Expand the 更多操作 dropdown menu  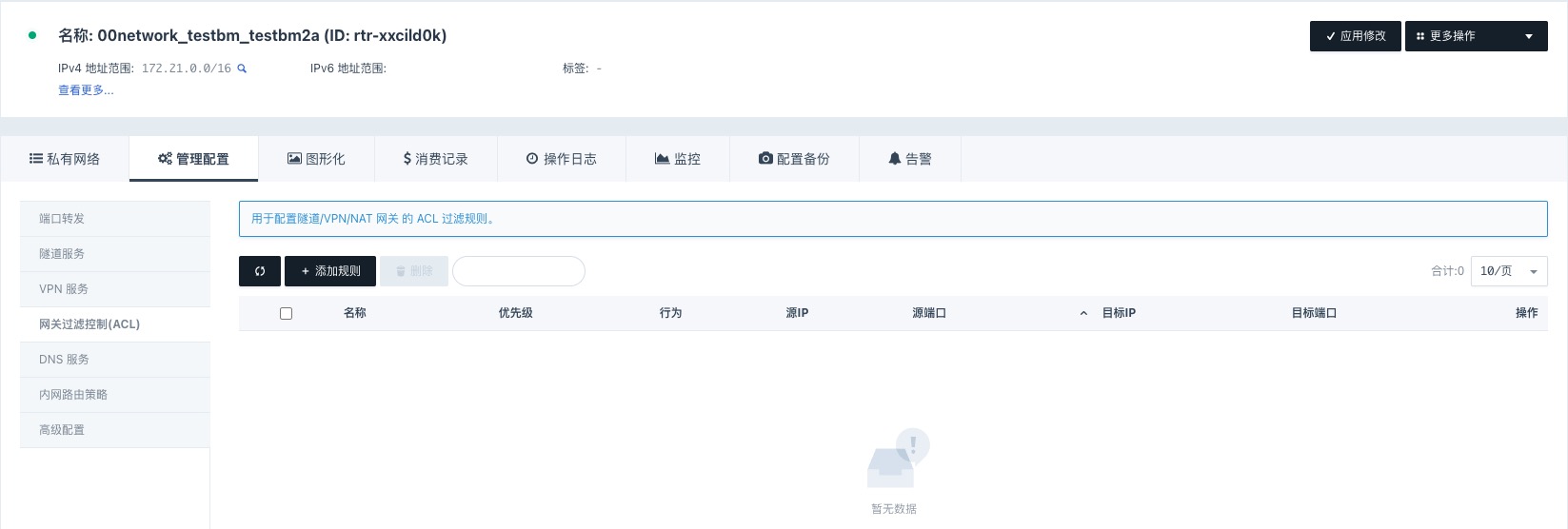1477,36
